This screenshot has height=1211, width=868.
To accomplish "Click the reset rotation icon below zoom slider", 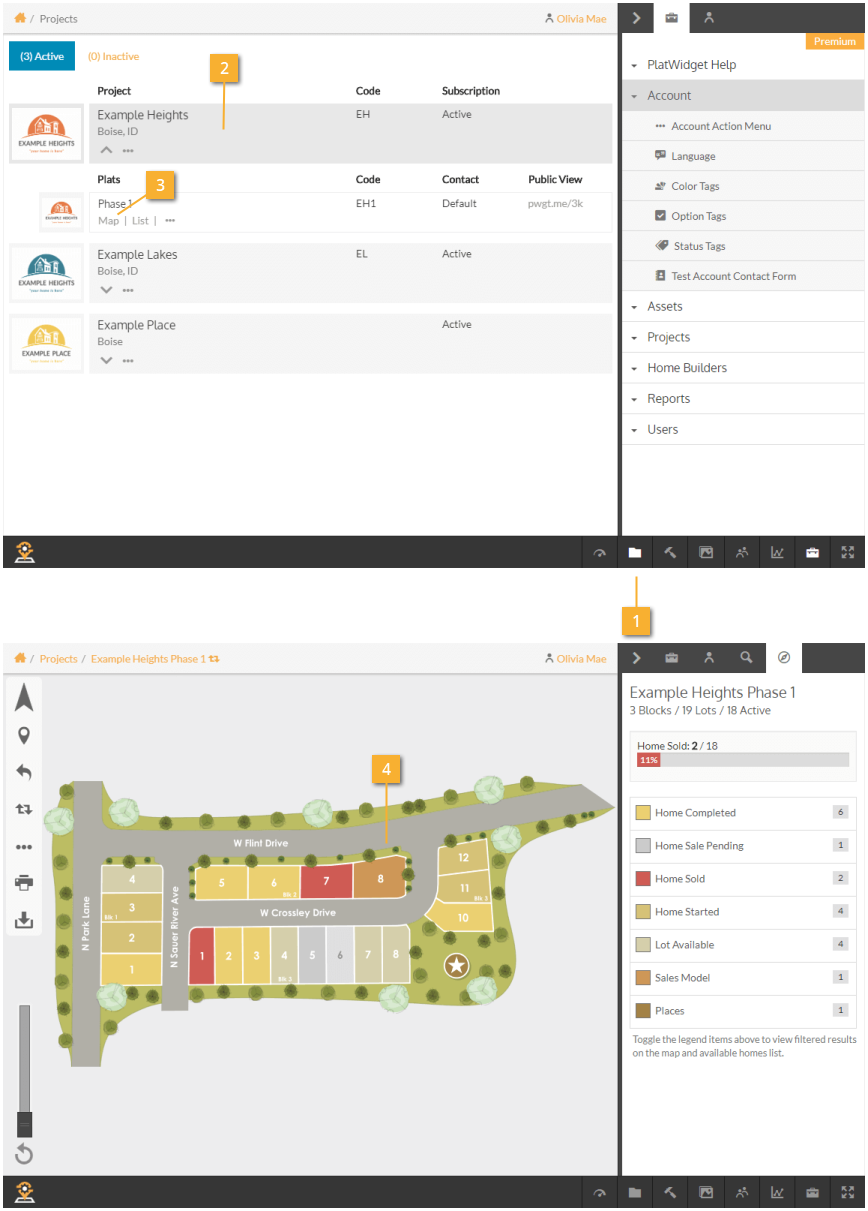I will (24, 1155).
